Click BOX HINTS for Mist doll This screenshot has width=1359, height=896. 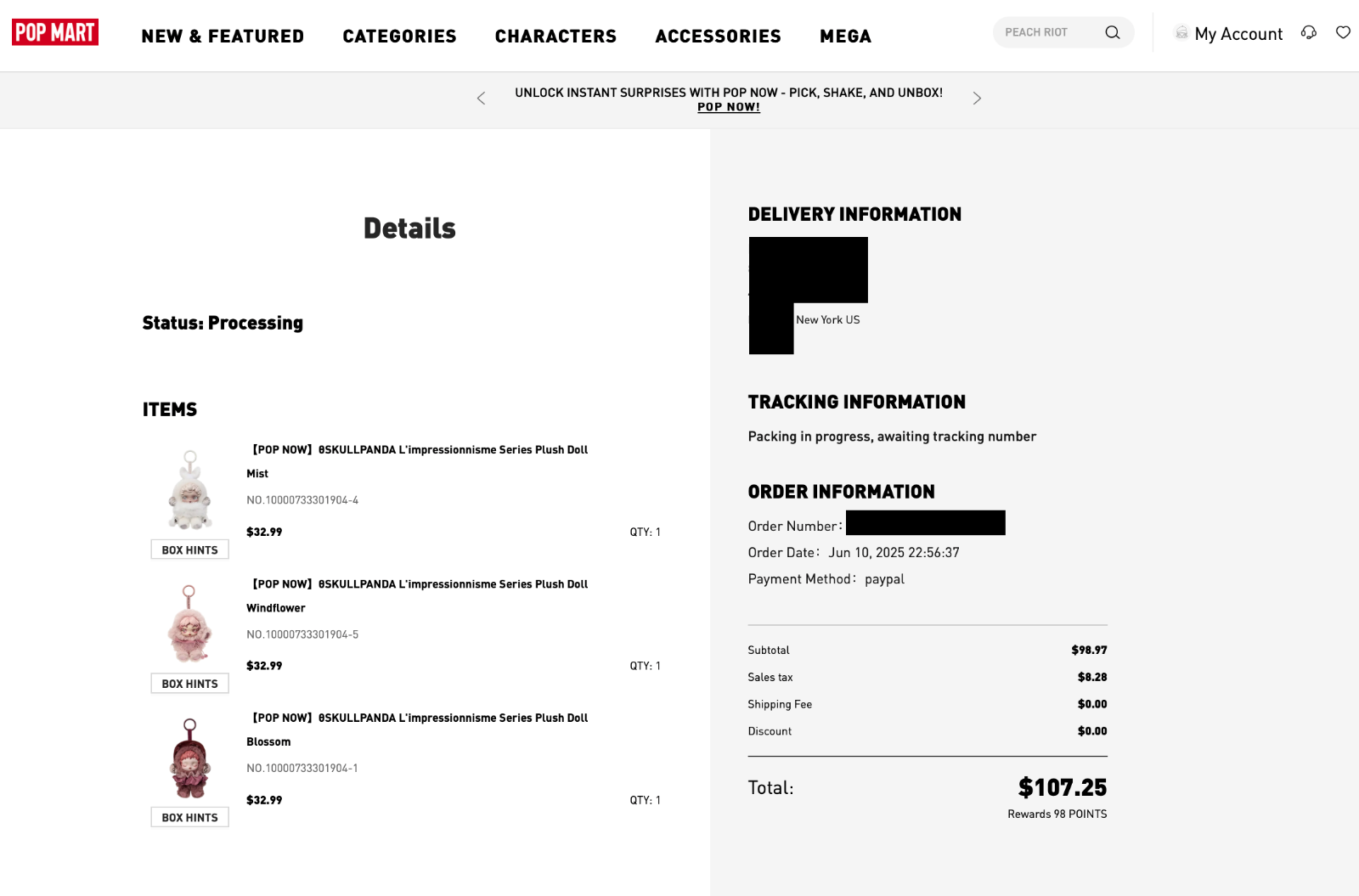pos(189,550)
